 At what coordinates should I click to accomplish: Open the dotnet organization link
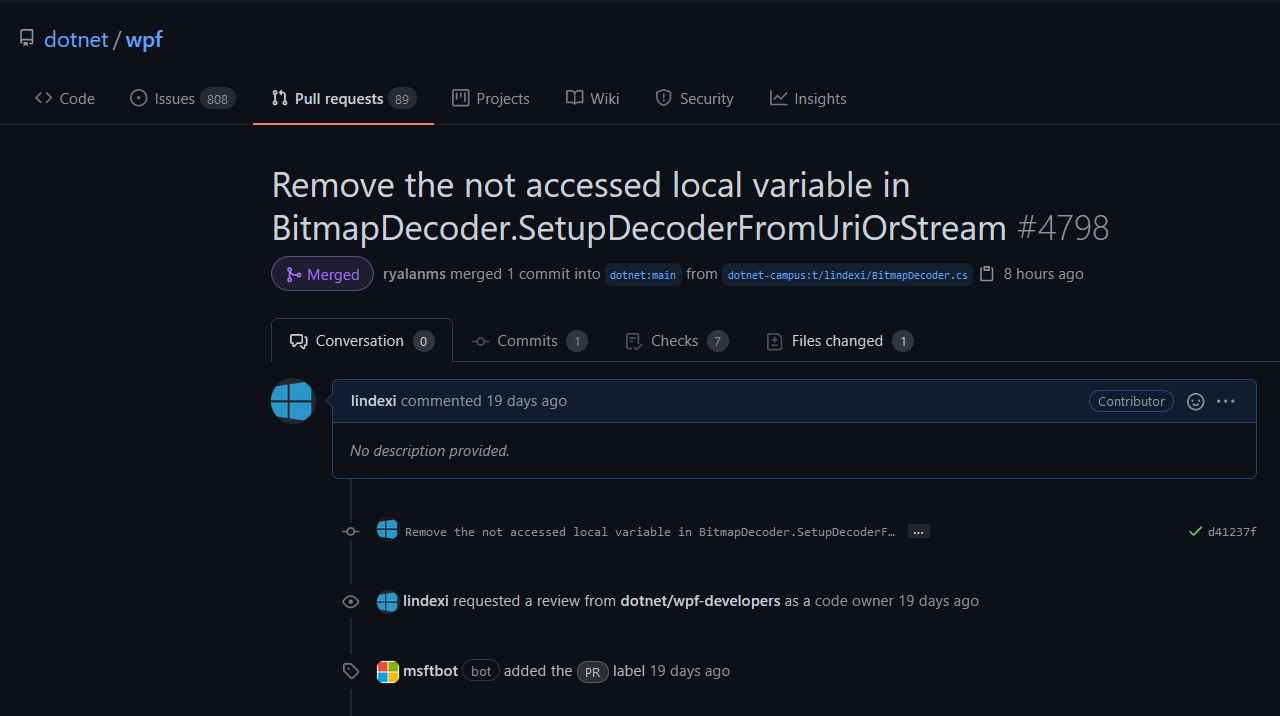click(76, 40)
